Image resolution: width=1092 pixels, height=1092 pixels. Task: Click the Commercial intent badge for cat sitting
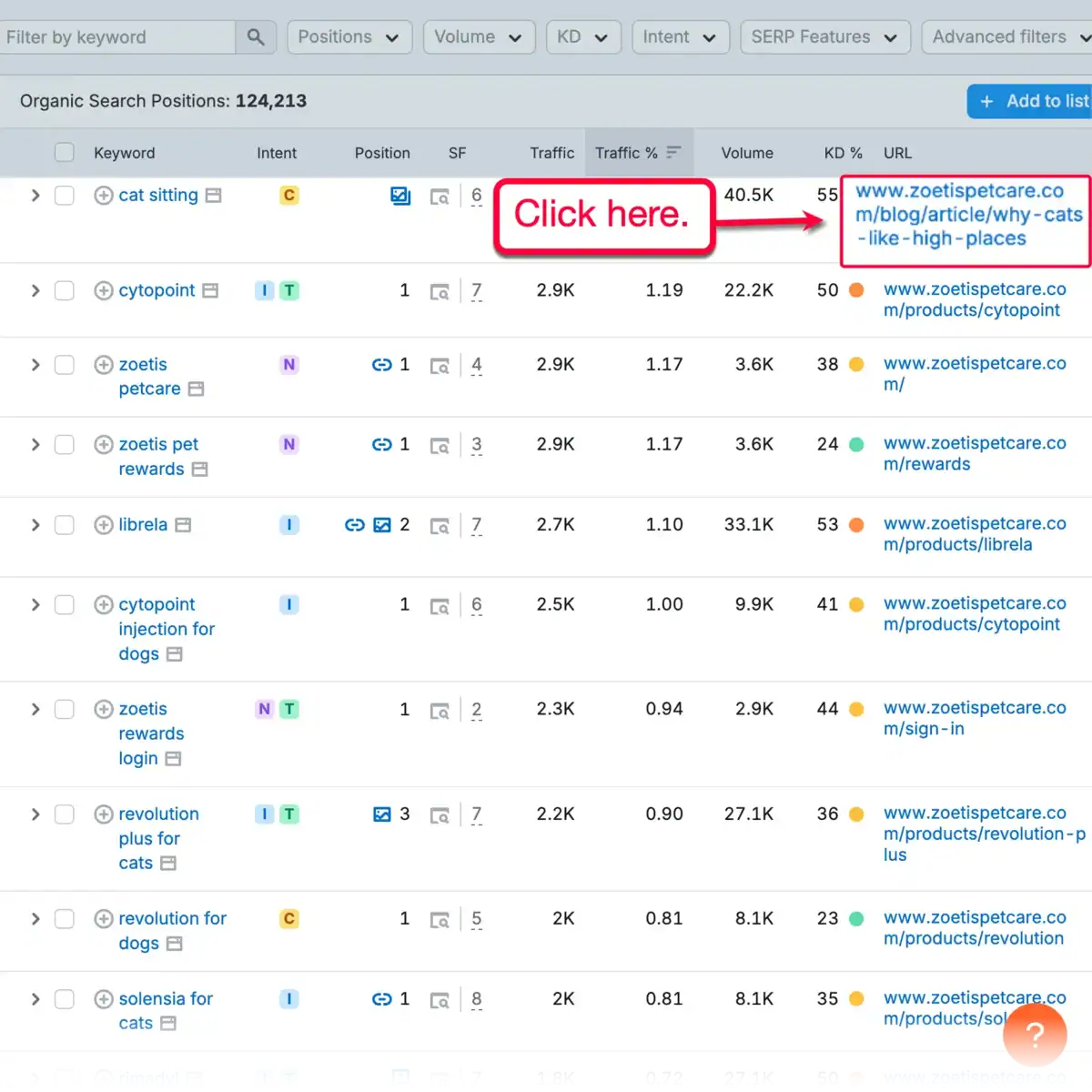click(x=288, y=195)
